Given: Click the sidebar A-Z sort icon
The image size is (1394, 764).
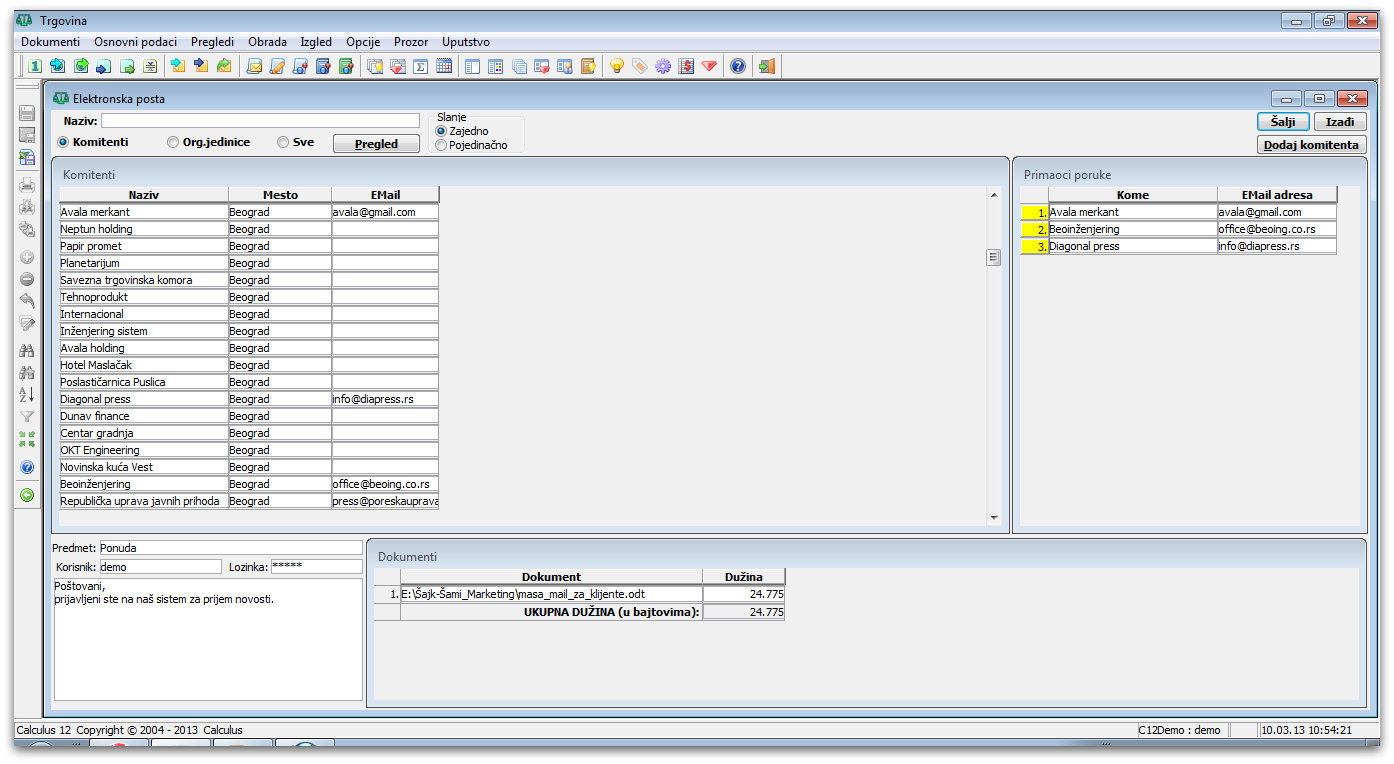Looking at the screenshot, I should tap(27, 394).
